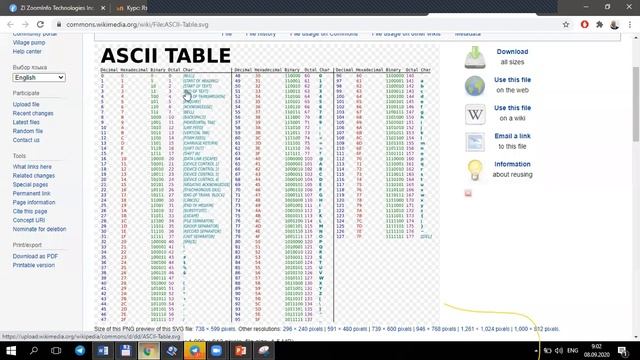Open the first Telegram taskbar icon

pyautogui.click(x=80, y=351)
